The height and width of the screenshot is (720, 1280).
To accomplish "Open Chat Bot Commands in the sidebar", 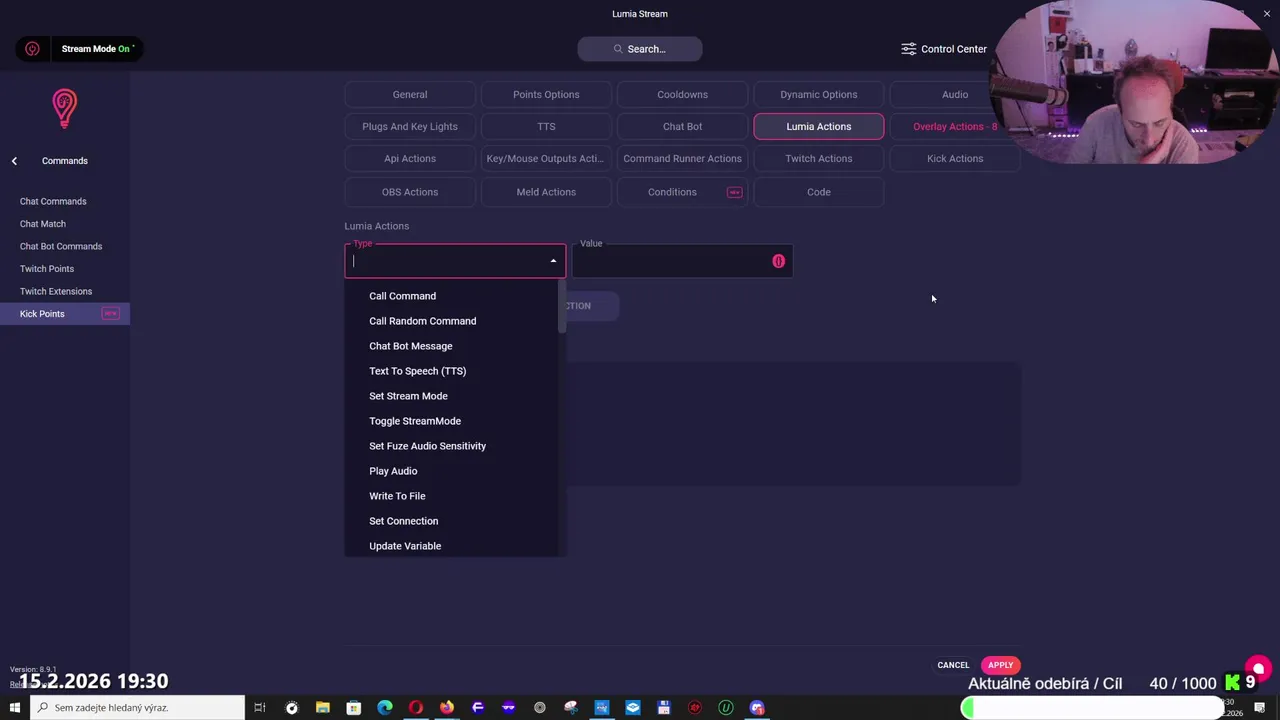I will [61, 246].
